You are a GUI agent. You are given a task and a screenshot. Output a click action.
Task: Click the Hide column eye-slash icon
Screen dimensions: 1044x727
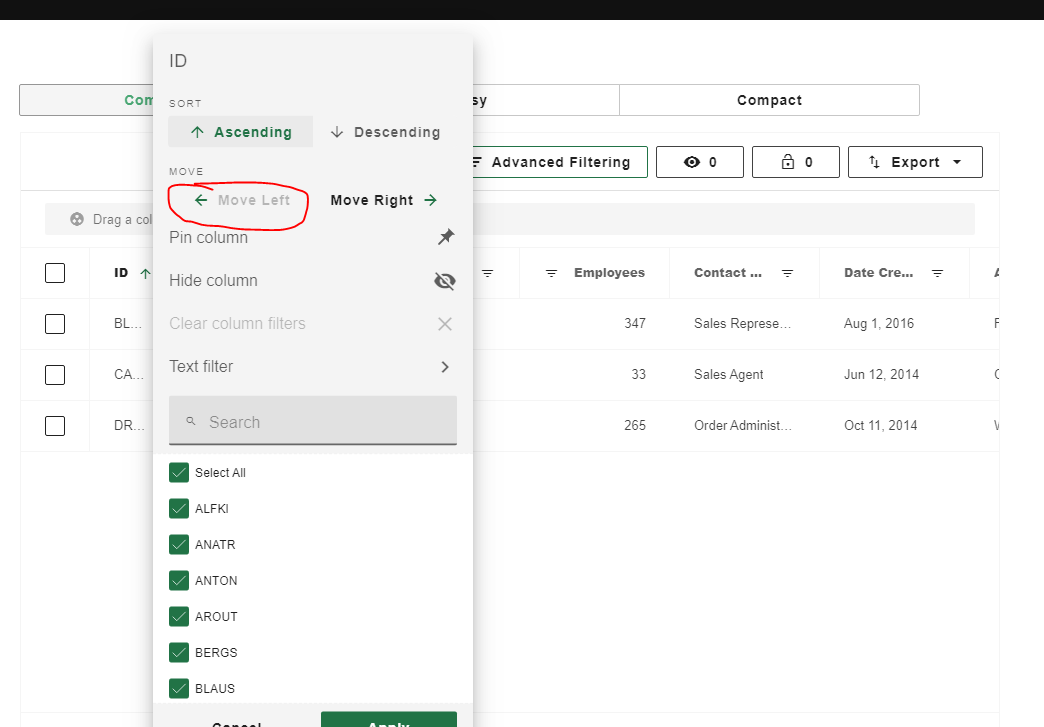click(444, 281)
